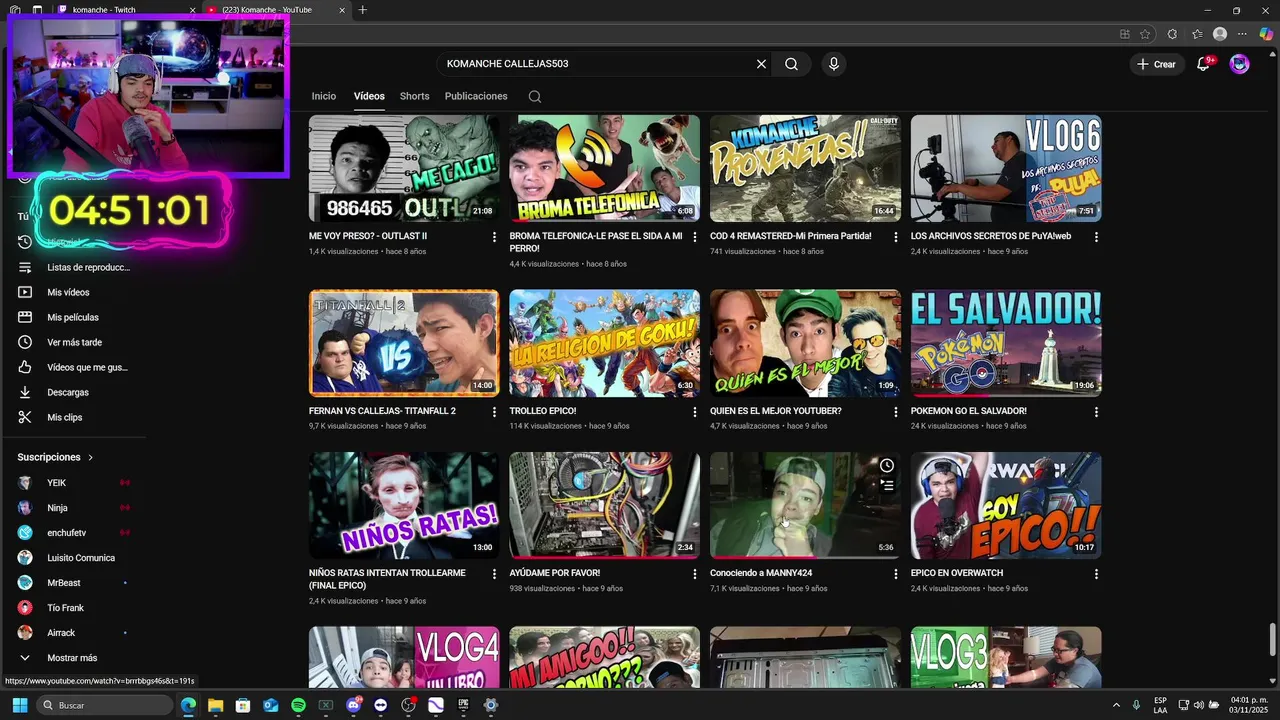Viewport: 1280px width, 720px height.
Task: Open a new browser tab
Action: point(362,10)
